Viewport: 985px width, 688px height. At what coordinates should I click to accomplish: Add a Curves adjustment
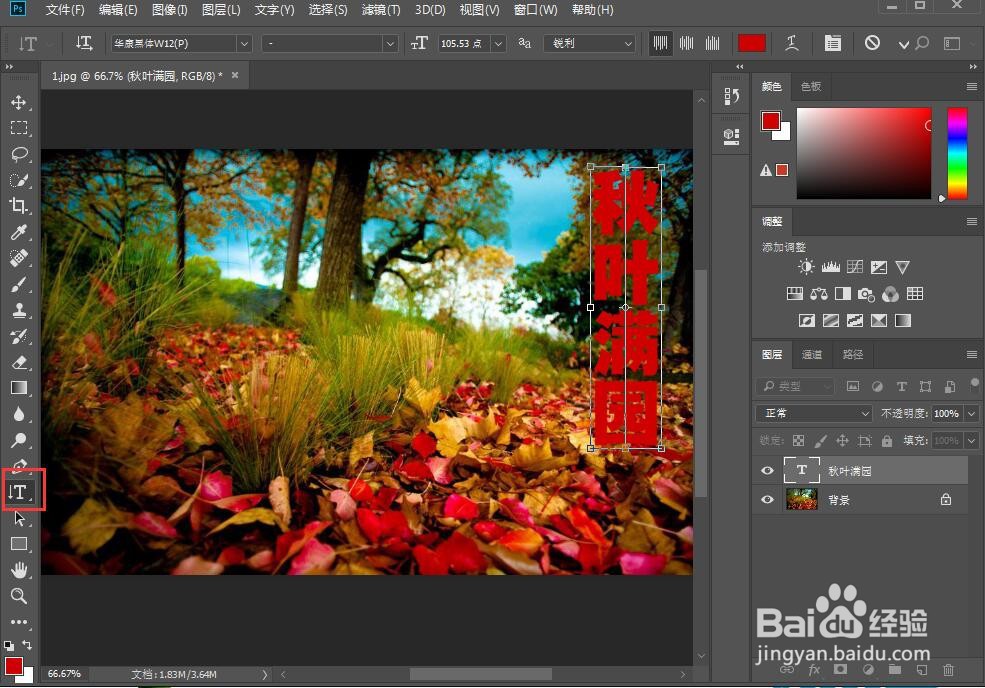coord(855,267)
